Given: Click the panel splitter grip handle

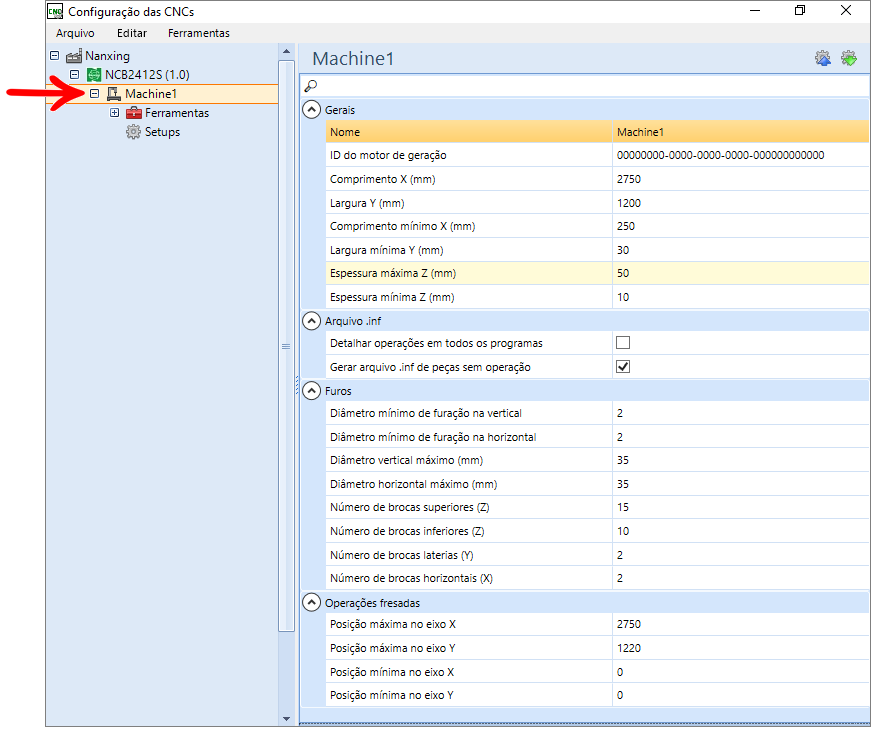Looking at the screenshot, I should [x=297, y=385].
